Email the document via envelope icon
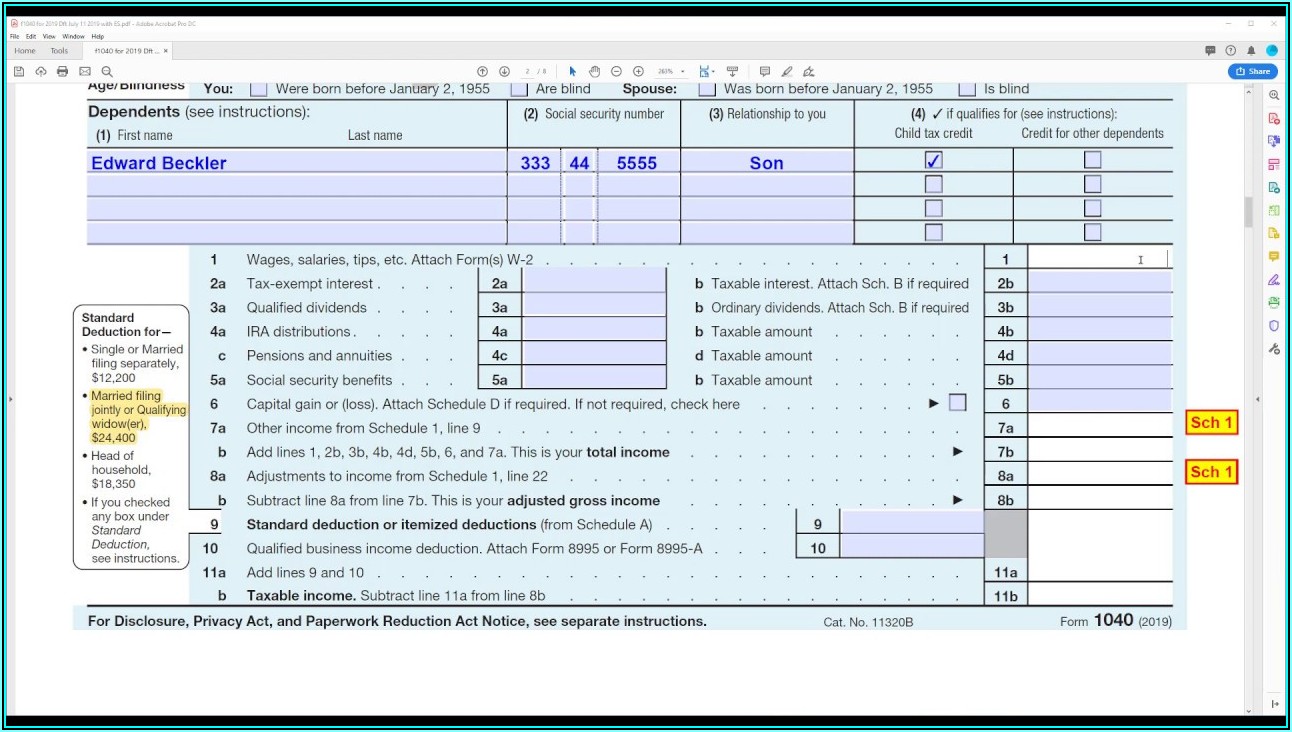The height and width of the screenshot is (732, 1292). (85, 71)
